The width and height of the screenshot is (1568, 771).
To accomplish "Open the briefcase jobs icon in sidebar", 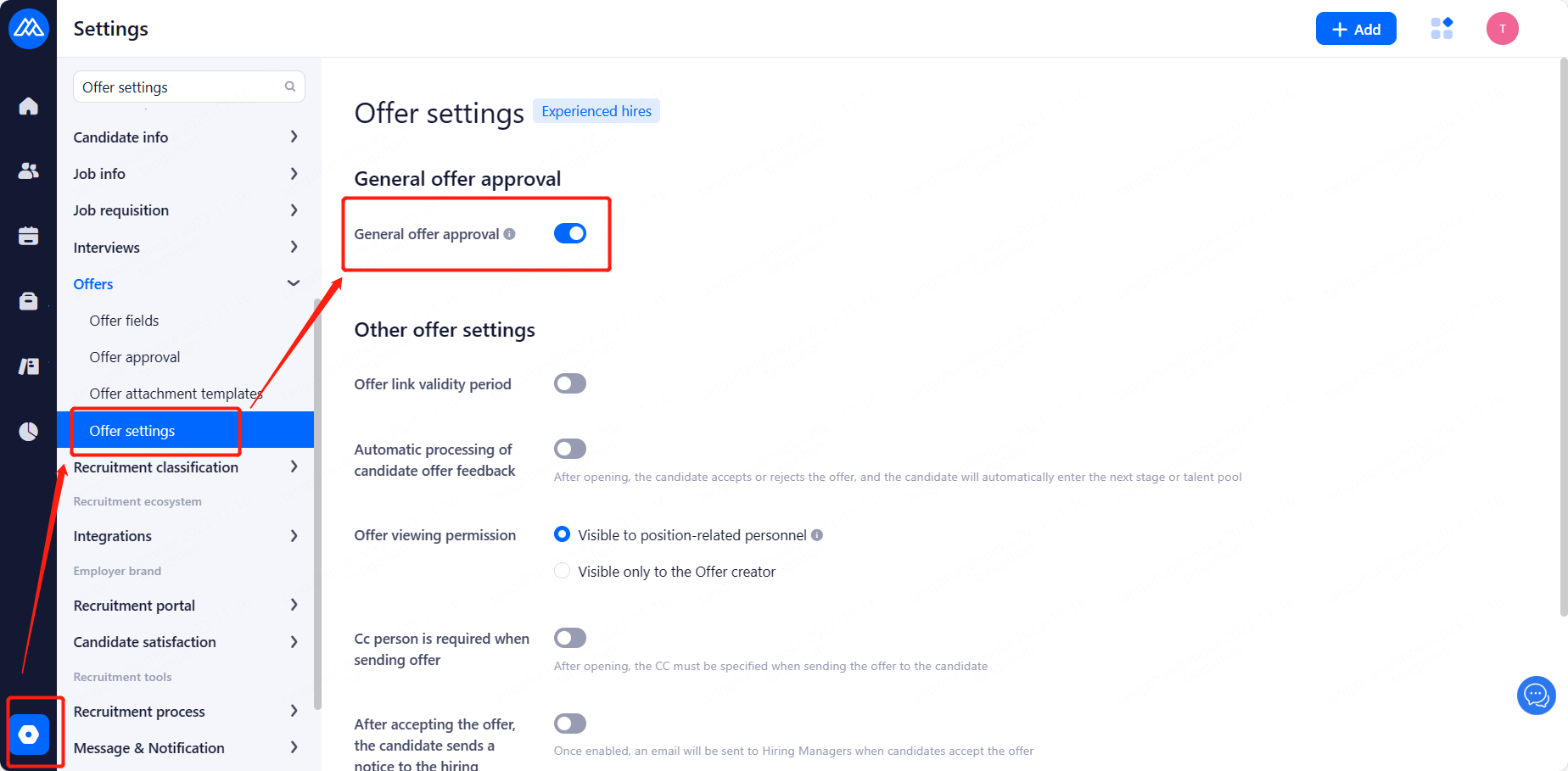I will 29,301.
